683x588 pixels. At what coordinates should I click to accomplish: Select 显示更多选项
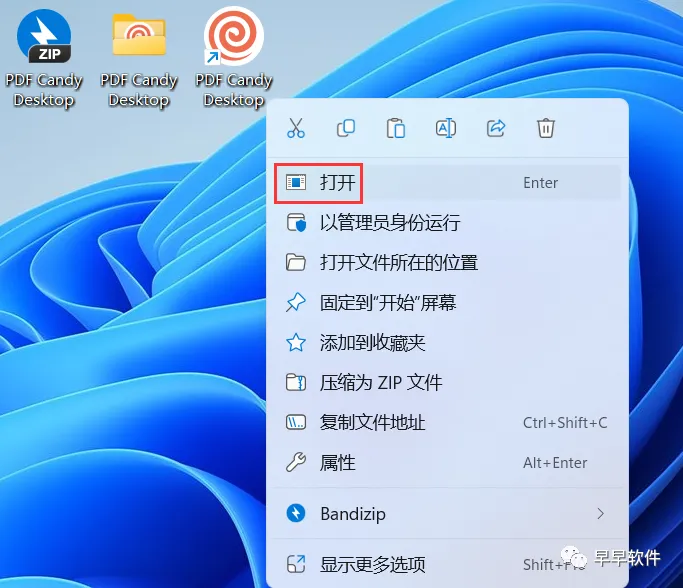point(447,564)
